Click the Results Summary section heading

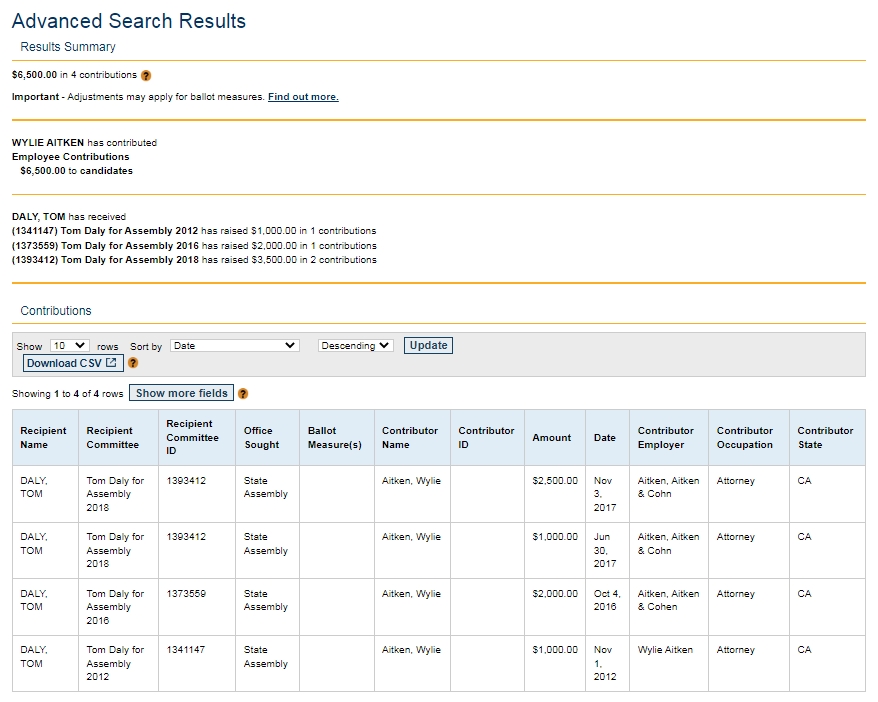[68, 47]
